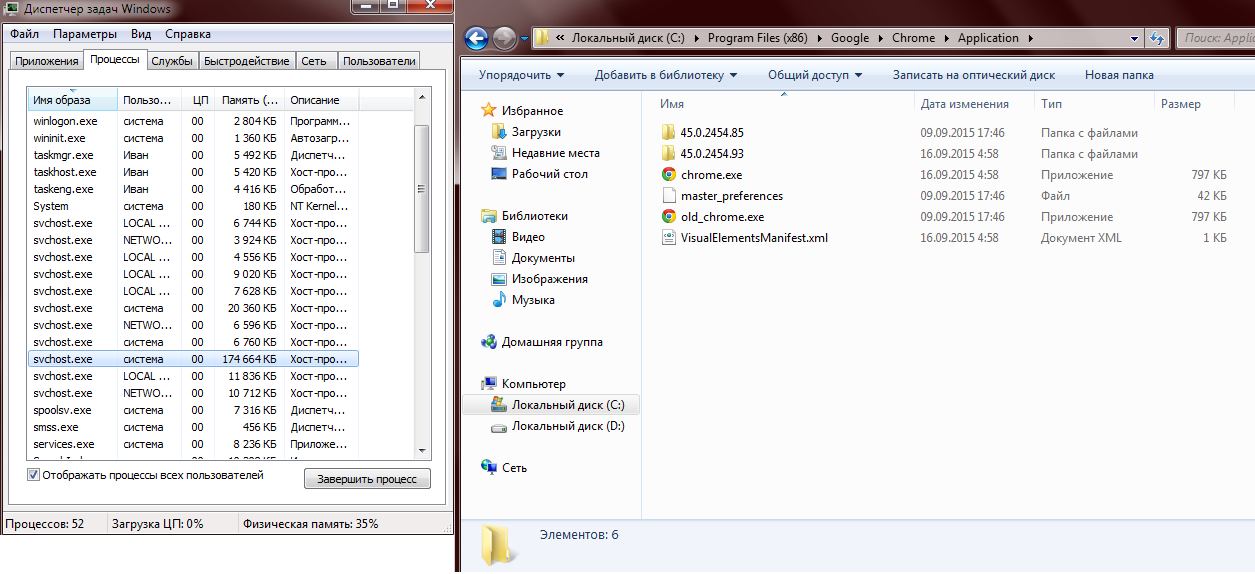Open the Справка menu in Task Manager

(x=187, y=34)
